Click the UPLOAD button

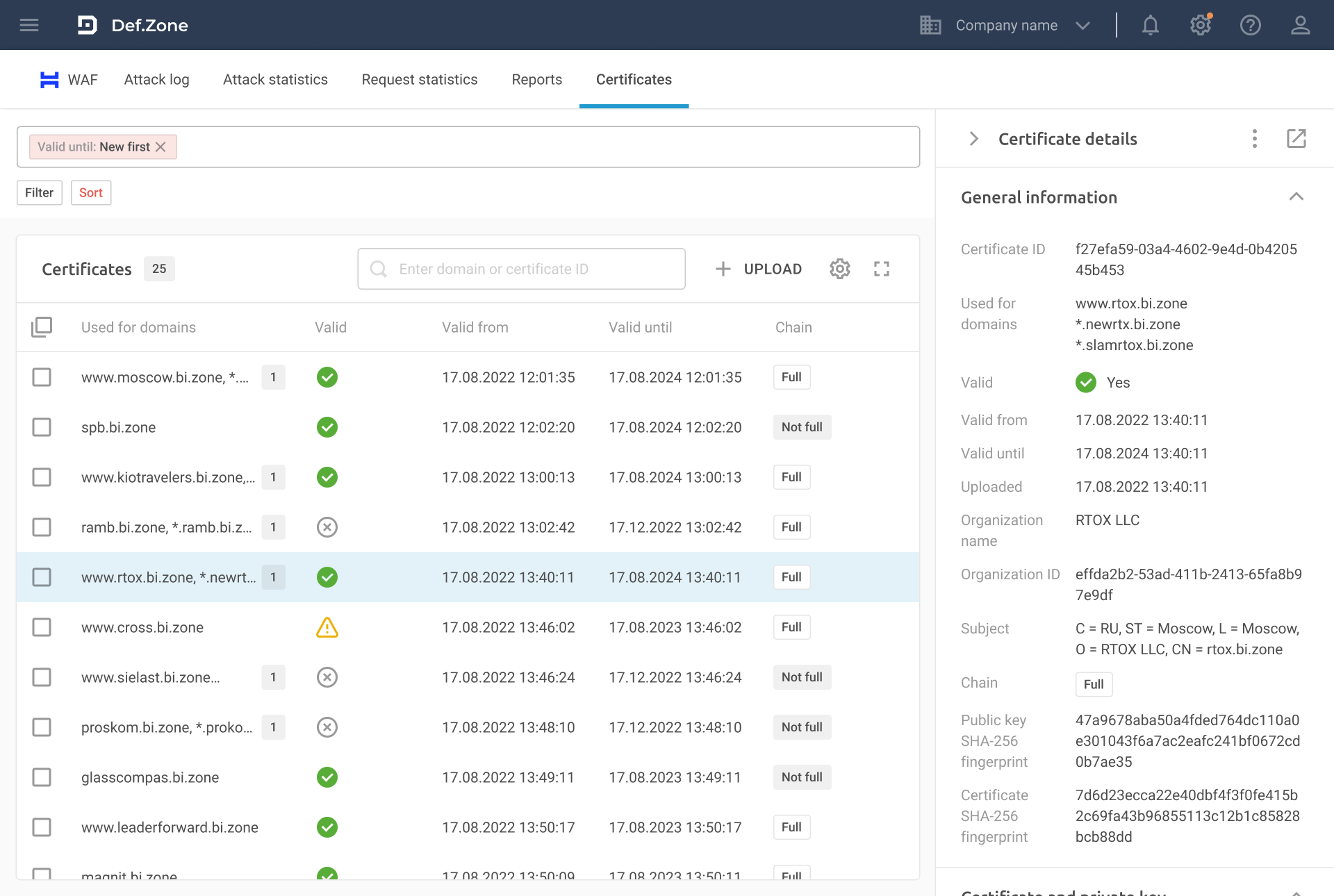(759, 269)
